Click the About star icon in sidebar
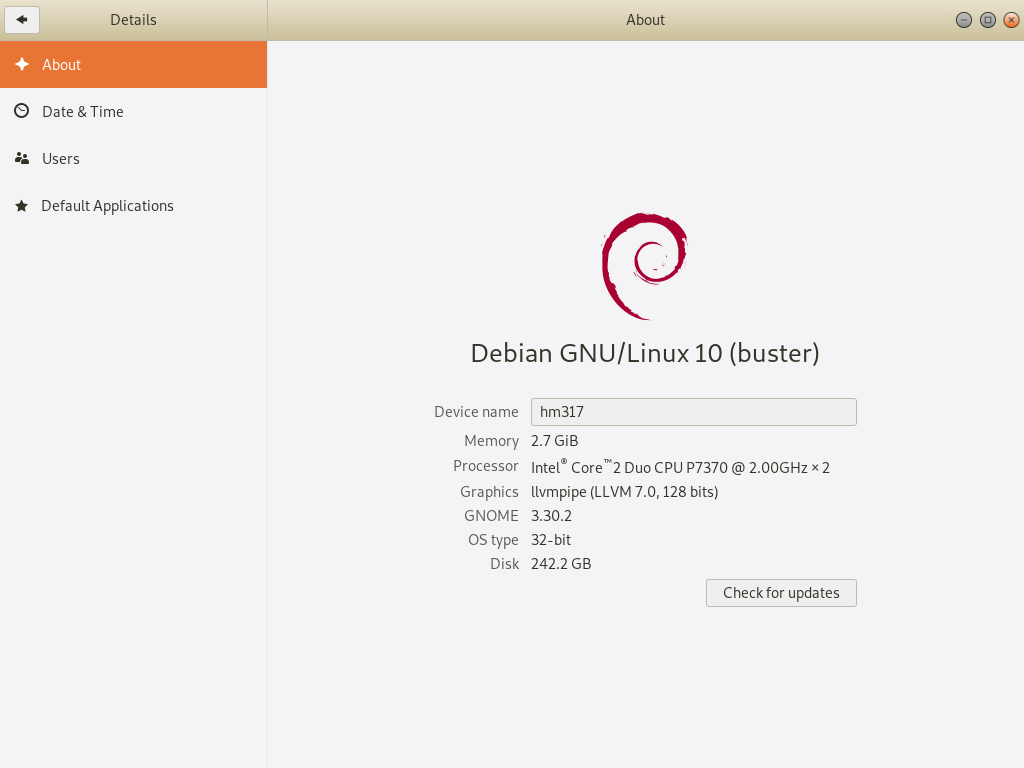1024x768 pixels. pos(22,64)
